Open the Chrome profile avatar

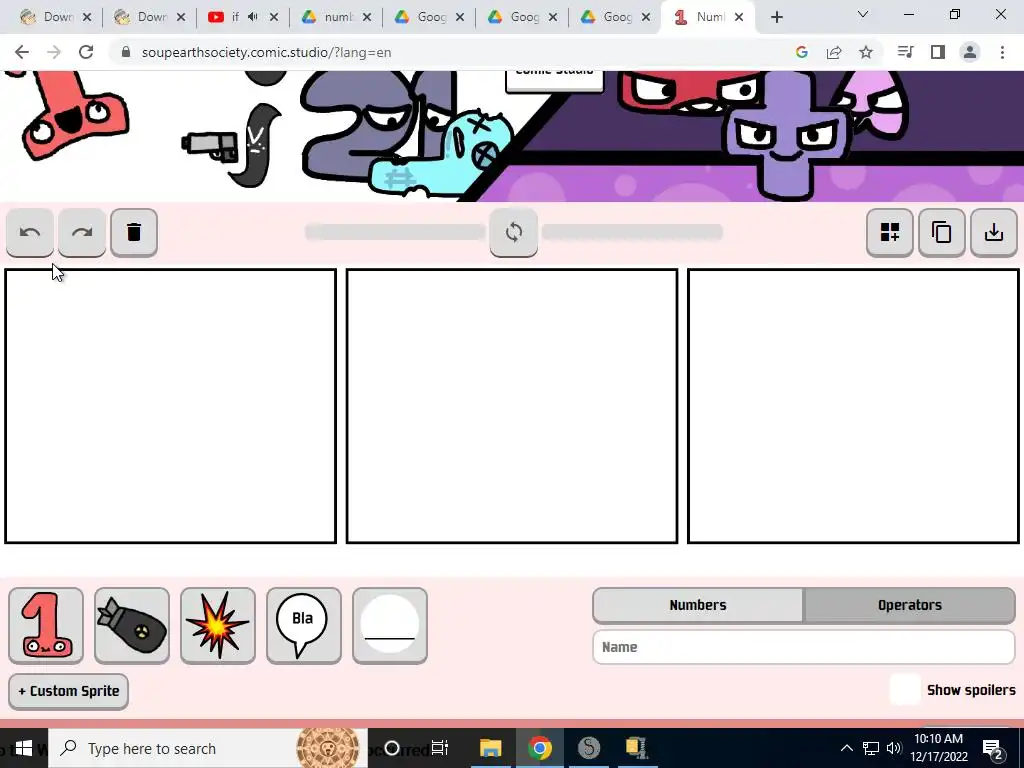tap(970, 52)
